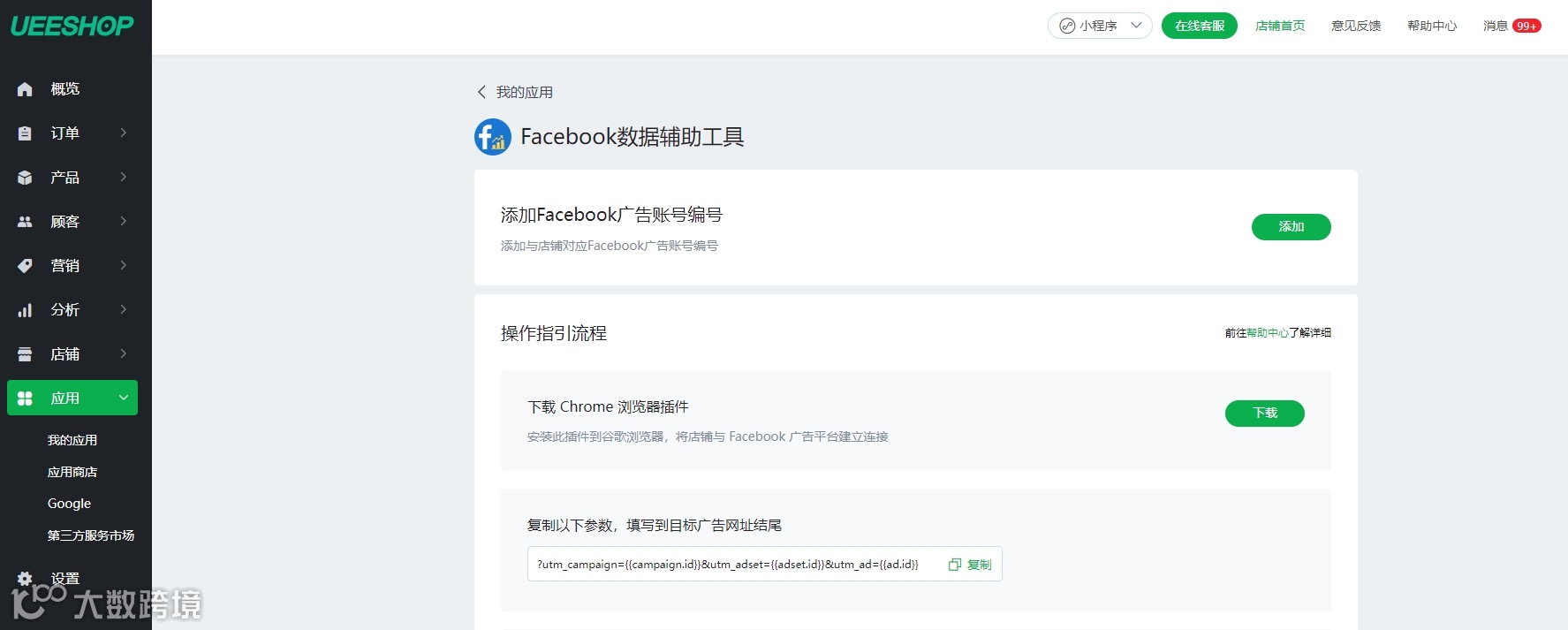Viewport: 1568px width, 630px height.
Task: Click the 复制 link to copy parameters
Action: (980, 565)
